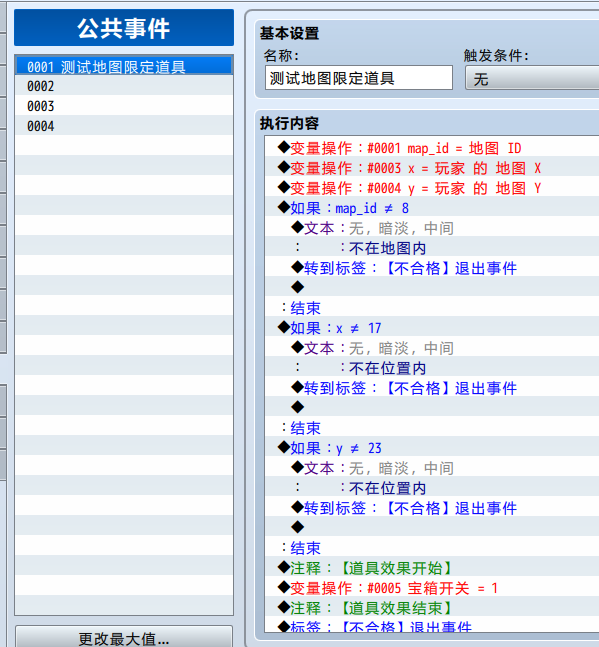Select the 如果 y ≠ 23 condition line
The height and width of the screenshot is (647, 599).
point(432,448)
